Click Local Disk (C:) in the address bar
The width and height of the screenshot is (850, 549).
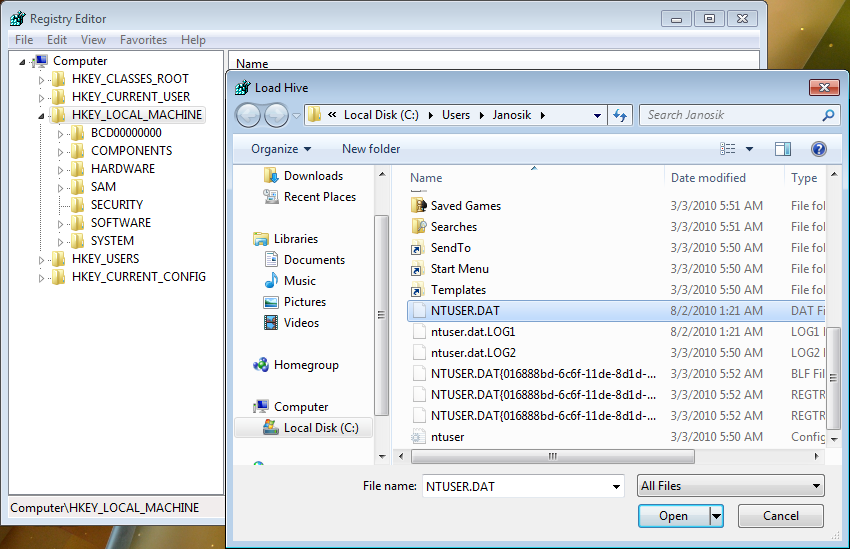(x=381, y=115)
